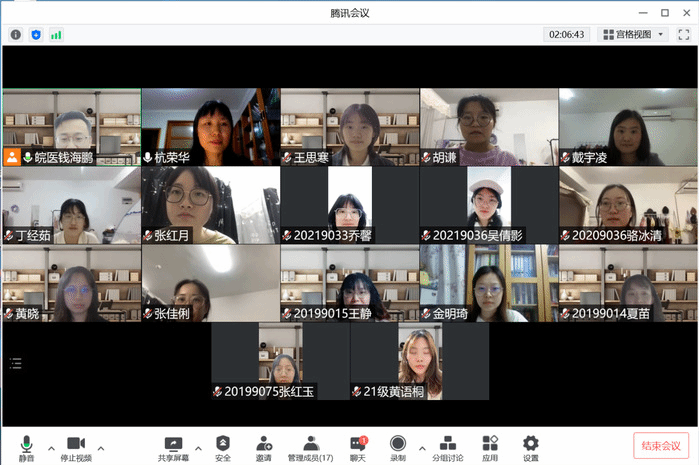Start screen sharing (共享屏幕)

tap(173, 446)
